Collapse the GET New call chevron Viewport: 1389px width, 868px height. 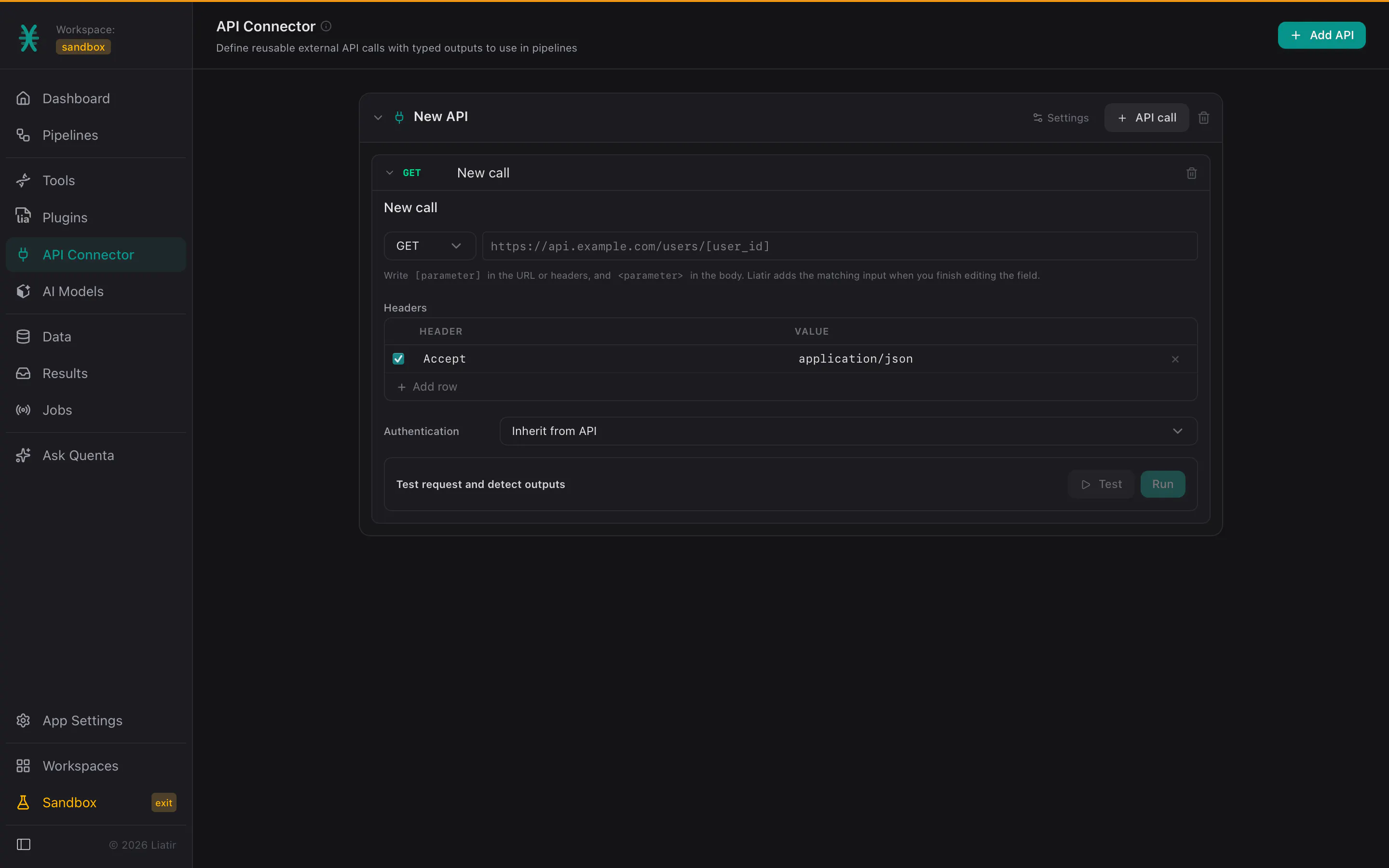point(390,173)
